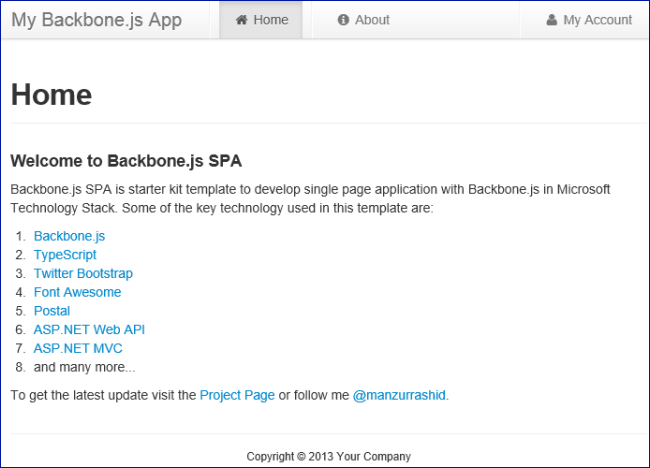Click the Welcome to Backbone.js SPA heading
The width and height of the screenshot is (650, 468).
point(126,161)
